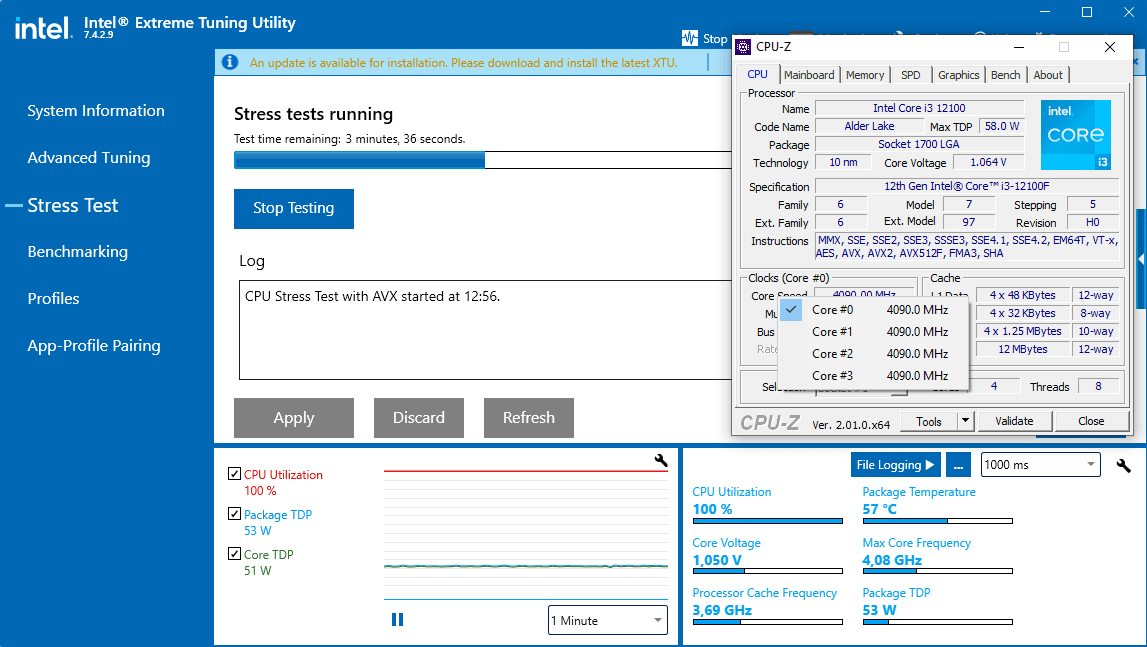Click the CPU-Z app icon in title bar
Image resolution: width=1147 pixels, height=647 pixels.
pos(743,47)
